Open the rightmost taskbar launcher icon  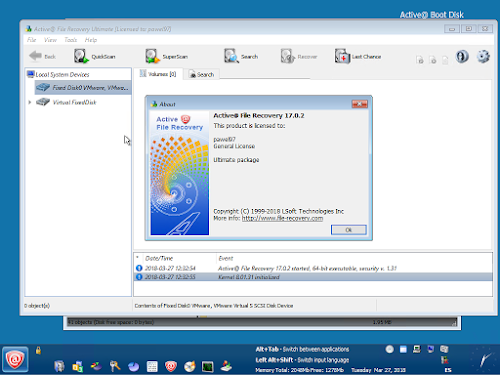pyautogui.click(x=226, y=366)
